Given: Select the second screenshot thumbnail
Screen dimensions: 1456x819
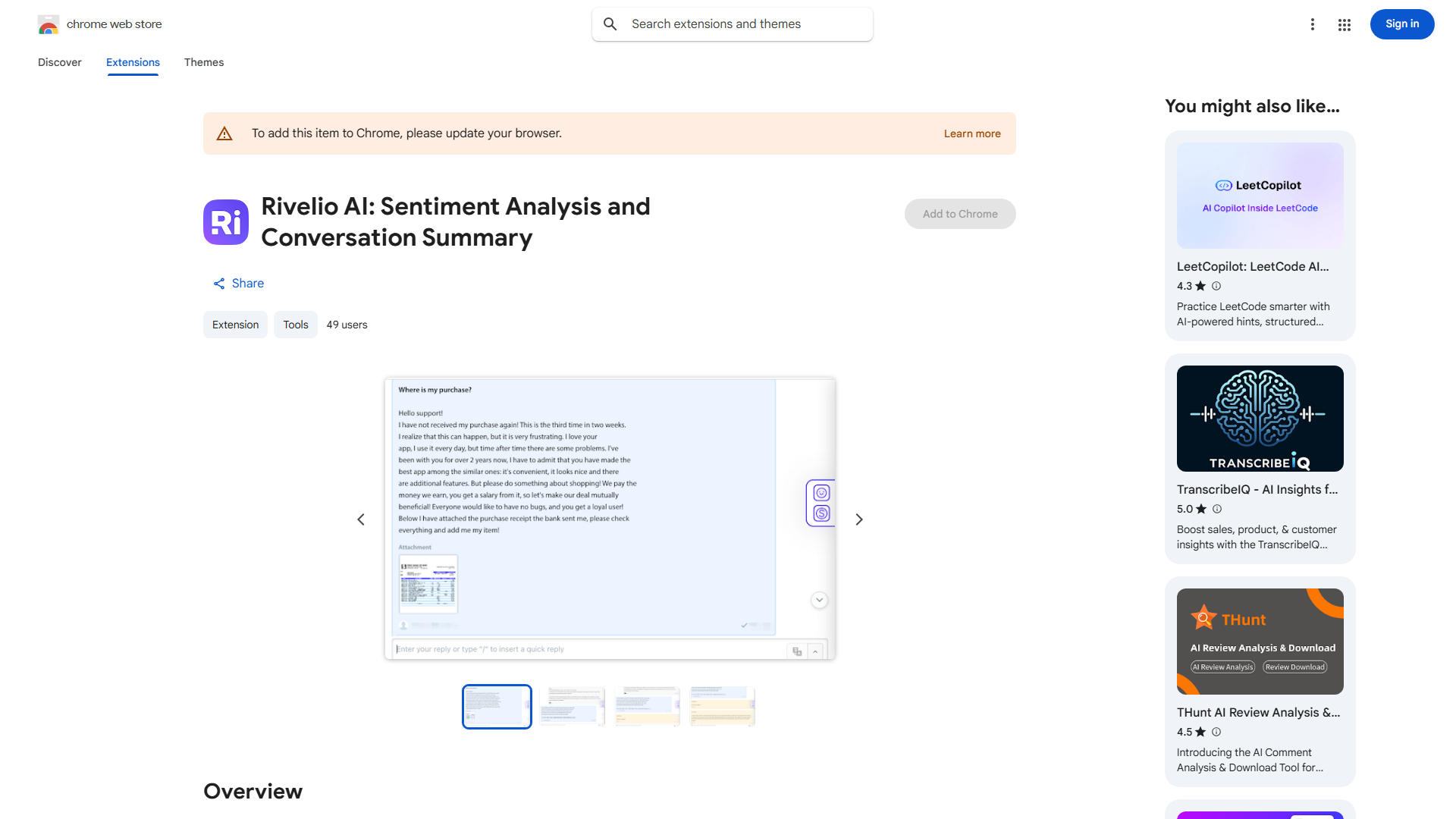Looking at the screenshot, I should pos(572,707).
